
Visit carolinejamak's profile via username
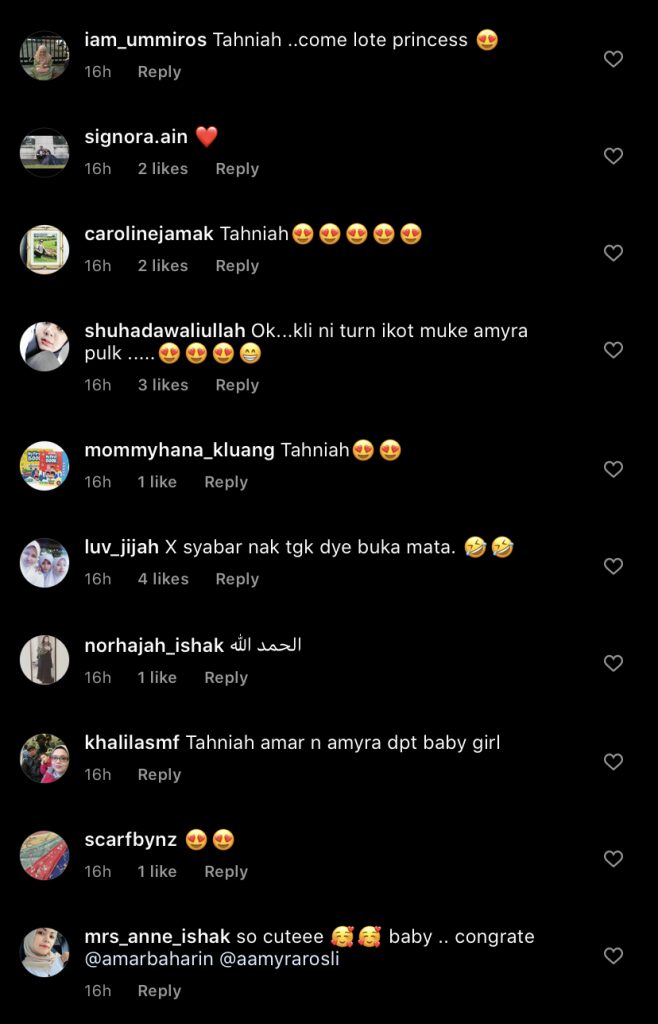tap(149, 234)
